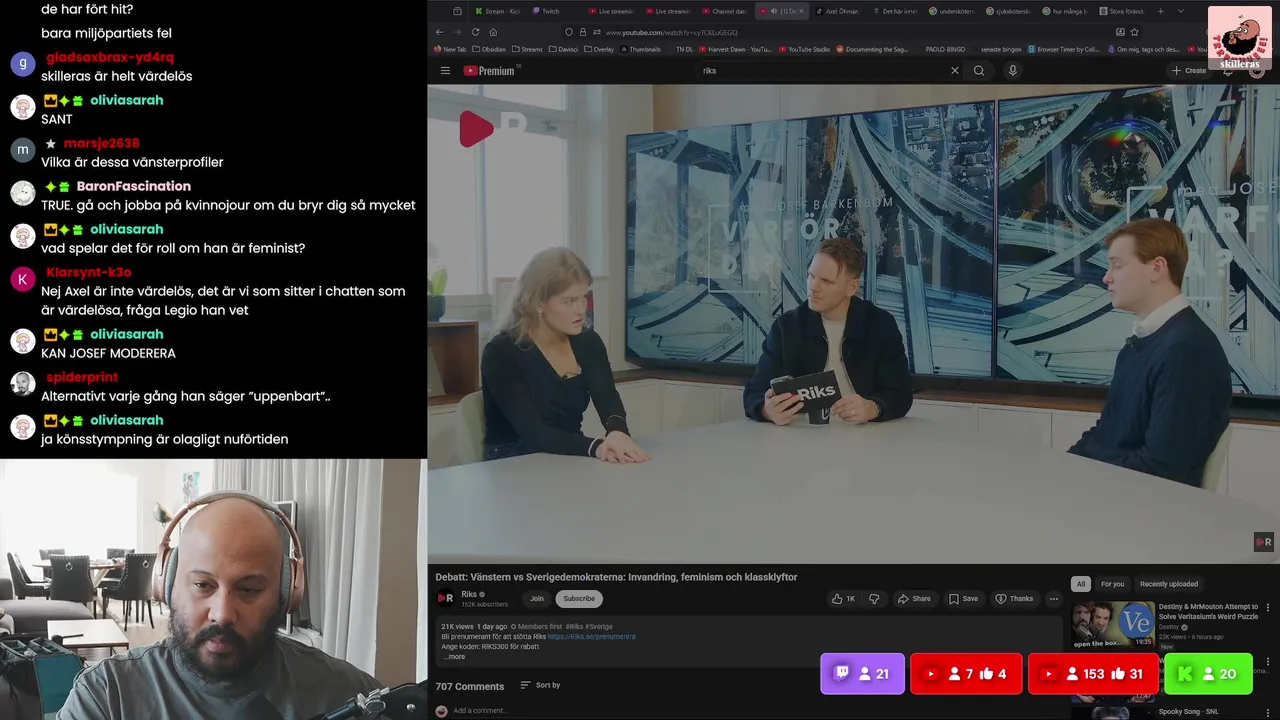1280x720 pixels.
Task: Open the browser home page icon
Action: pyautogui.click(x=493, y=32)
